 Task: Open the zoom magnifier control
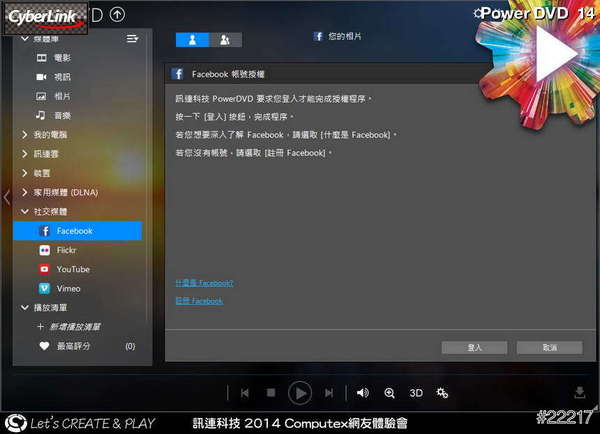(390, 393)
